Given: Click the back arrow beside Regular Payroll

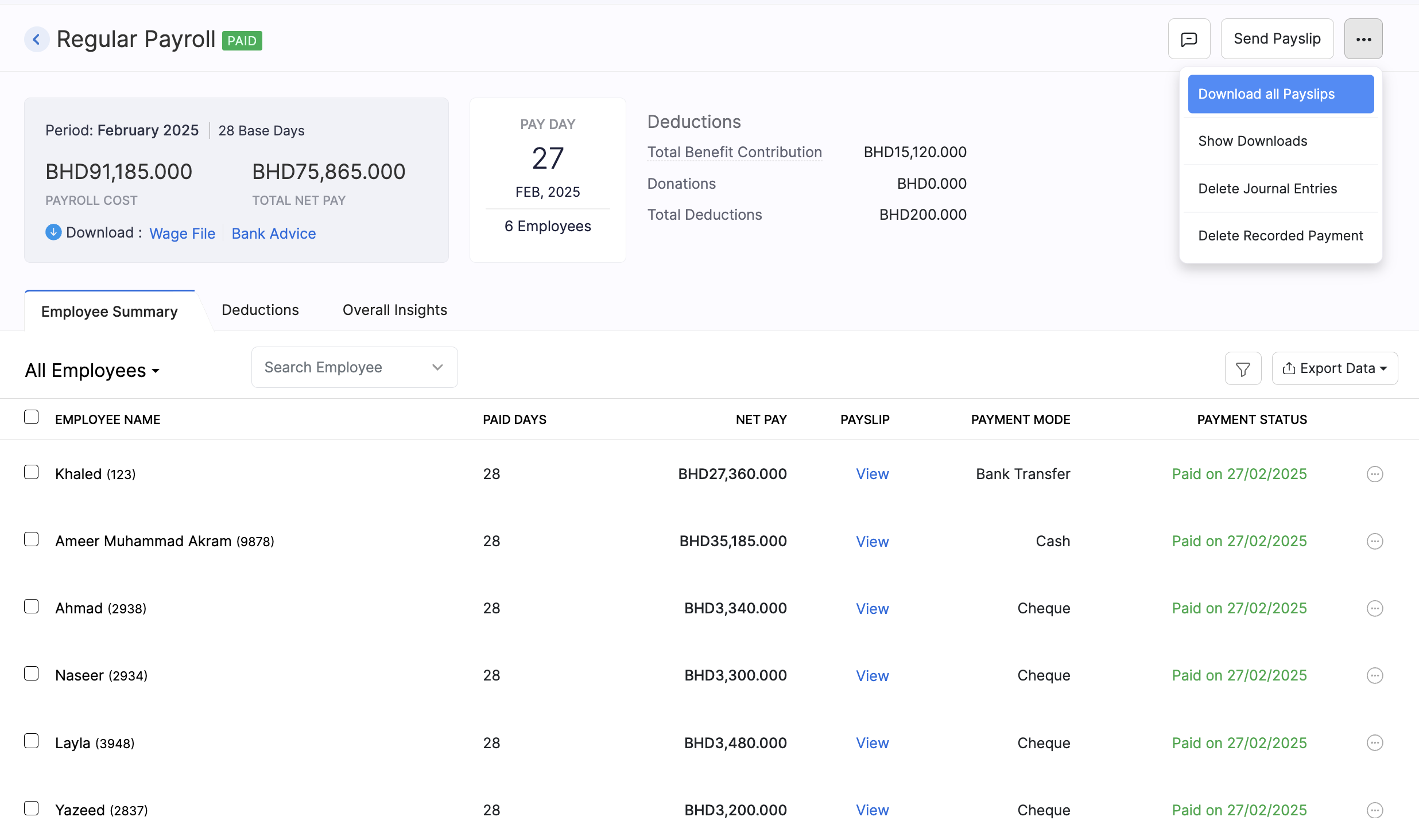Looking at the screenshot, I should tap(37, 39).
